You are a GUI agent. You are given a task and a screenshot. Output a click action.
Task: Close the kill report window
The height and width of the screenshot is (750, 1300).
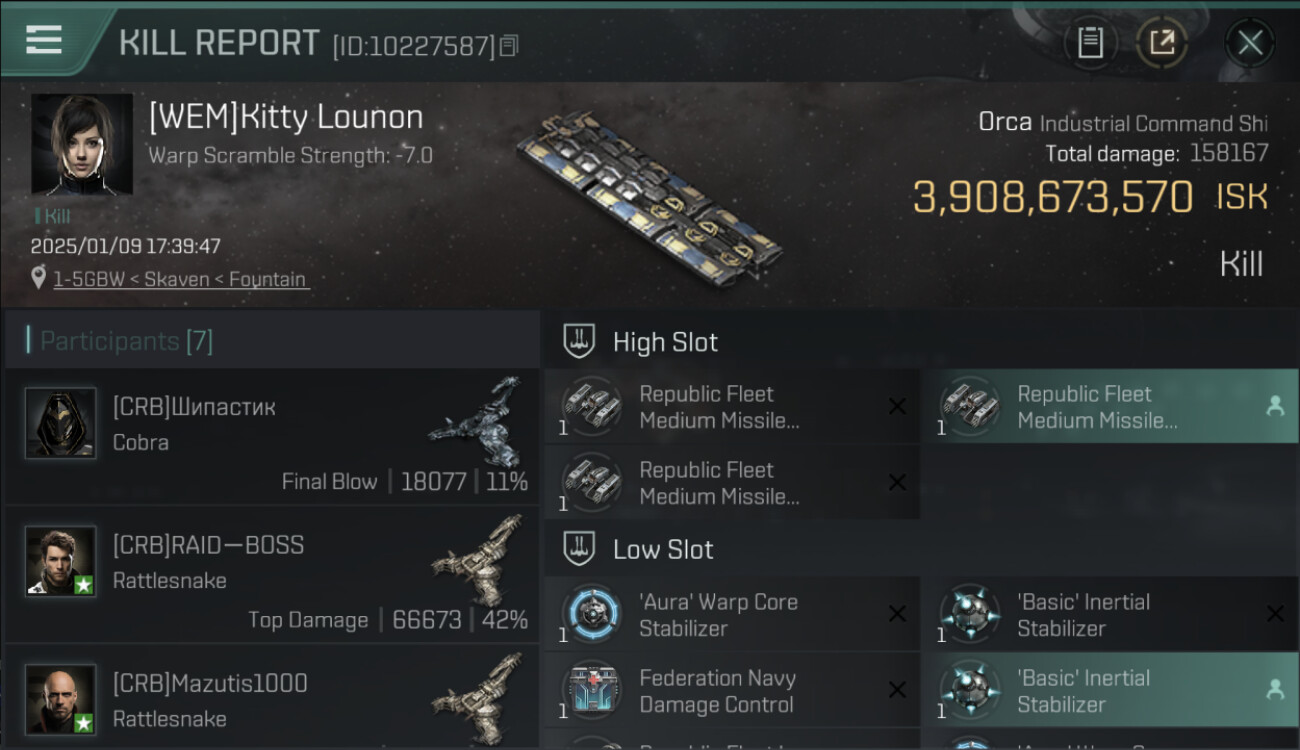(x=1249, y=43)
